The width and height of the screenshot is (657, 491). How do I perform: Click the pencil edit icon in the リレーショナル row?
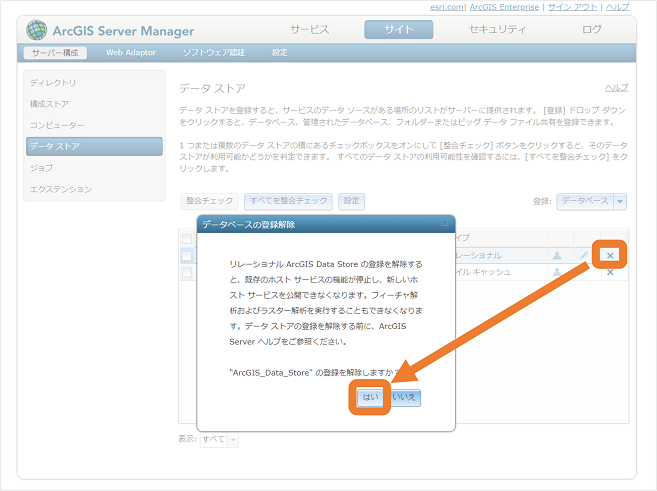coord(583,255)
